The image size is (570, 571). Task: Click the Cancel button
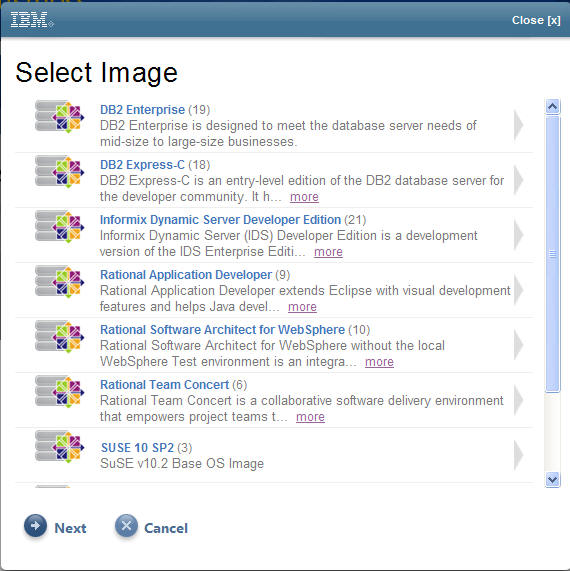pos(152,527)
